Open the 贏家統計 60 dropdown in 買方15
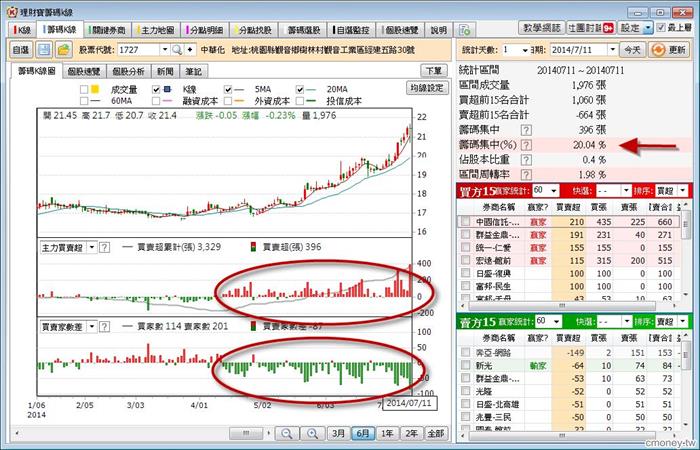 (x=554, y=191)
